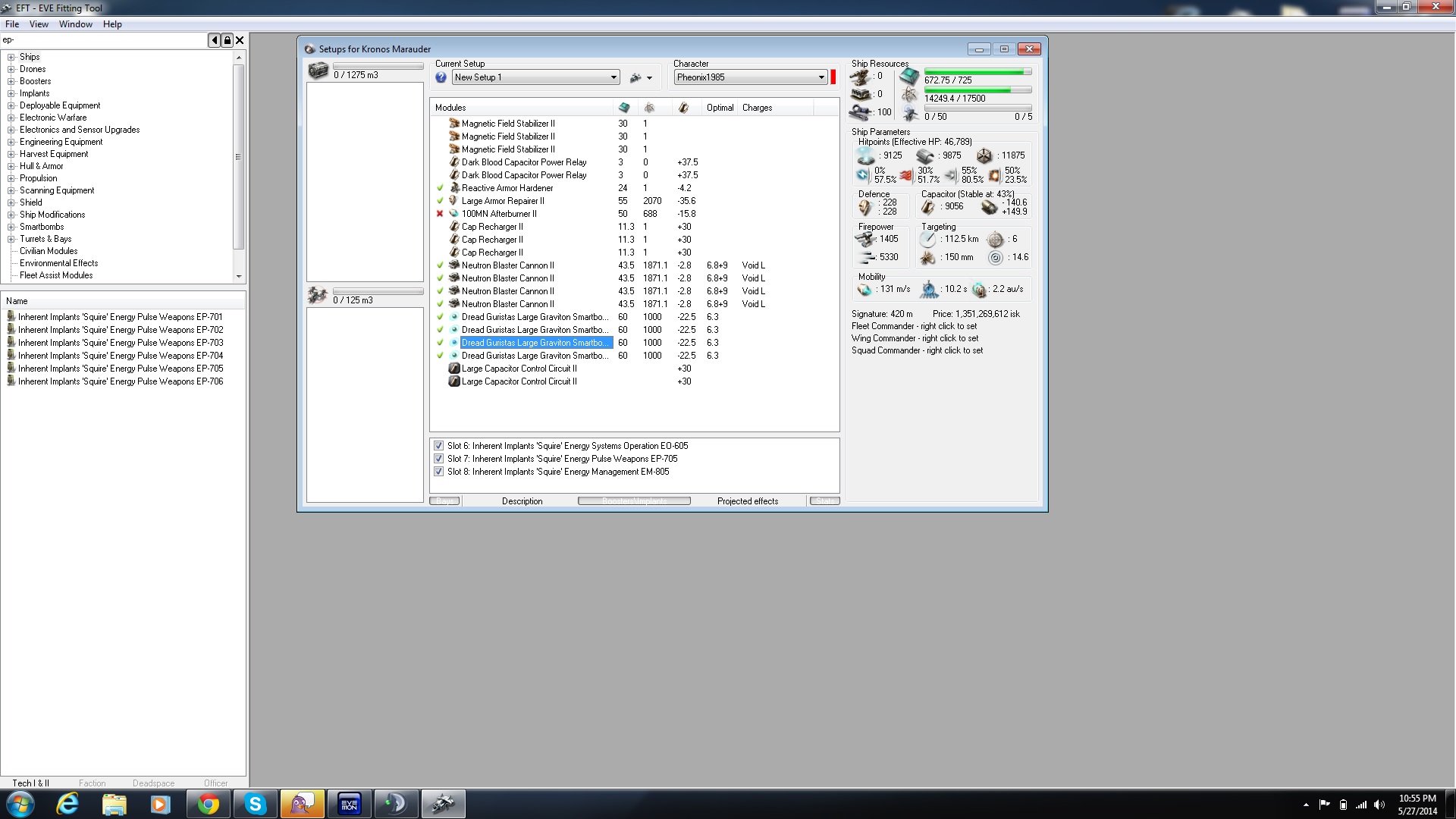Sort modules by the capacitor column icon

coord(683,108)
